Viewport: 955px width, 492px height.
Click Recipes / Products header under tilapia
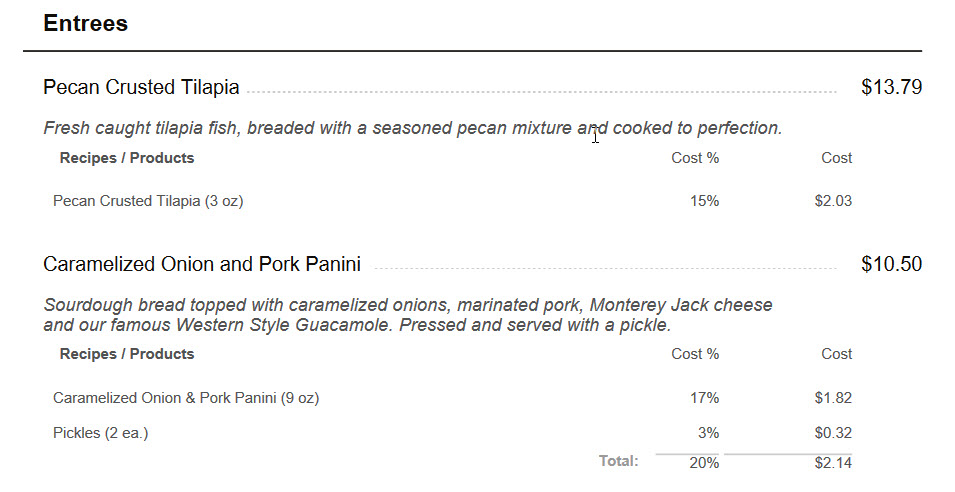tap(127, 158)
